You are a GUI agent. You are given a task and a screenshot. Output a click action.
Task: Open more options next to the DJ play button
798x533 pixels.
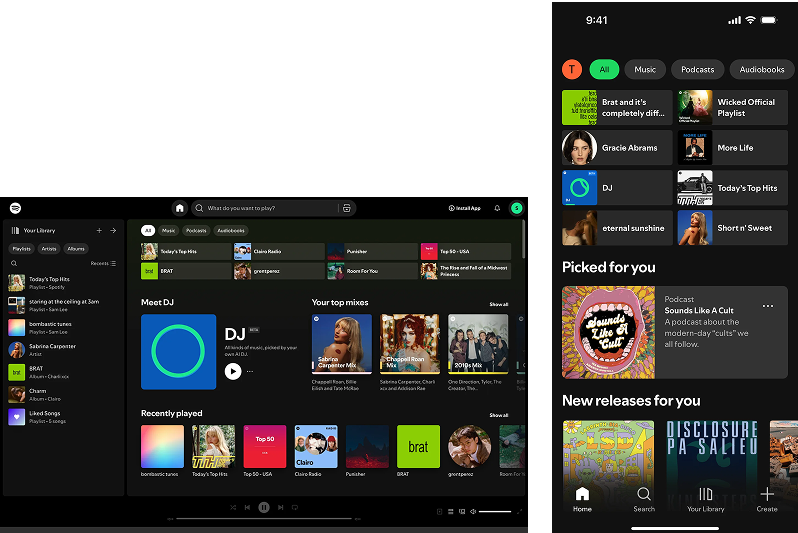(x=250, y=371)
